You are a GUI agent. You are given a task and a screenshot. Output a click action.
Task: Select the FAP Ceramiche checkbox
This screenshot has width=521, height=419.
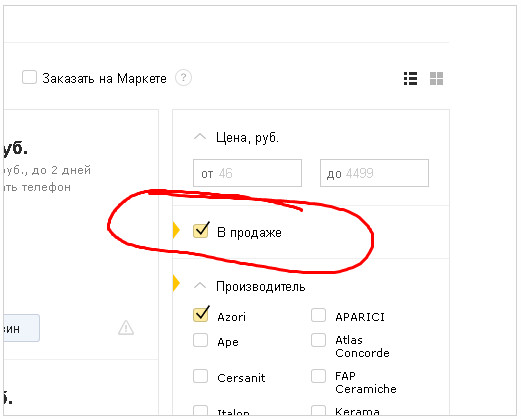pyautogui.click(x=318, y=376)
